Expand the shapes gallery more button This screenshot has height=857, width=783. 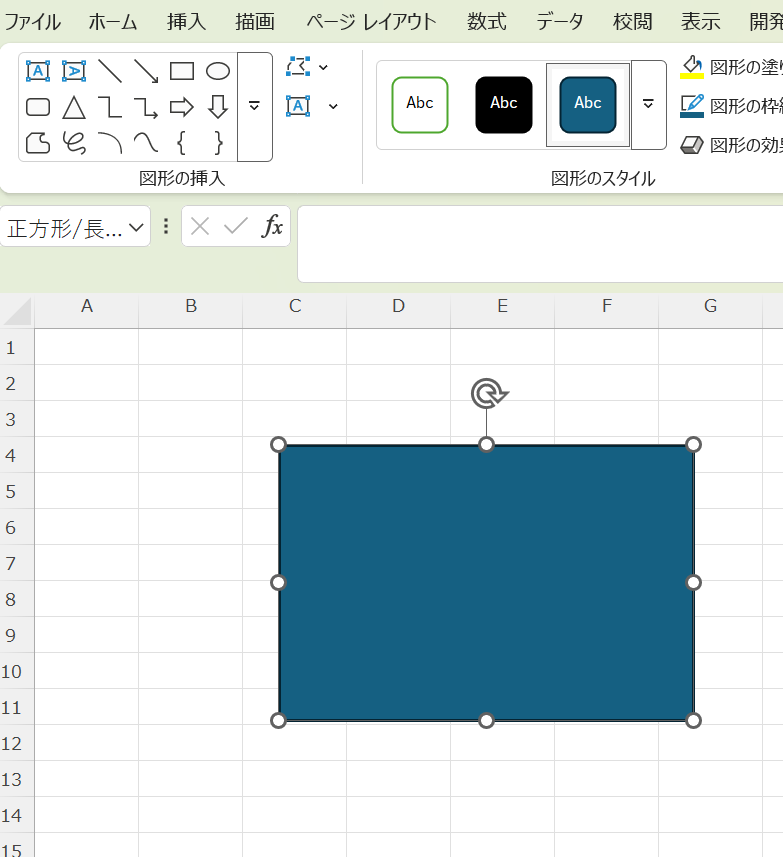click(x=254, y=106)
